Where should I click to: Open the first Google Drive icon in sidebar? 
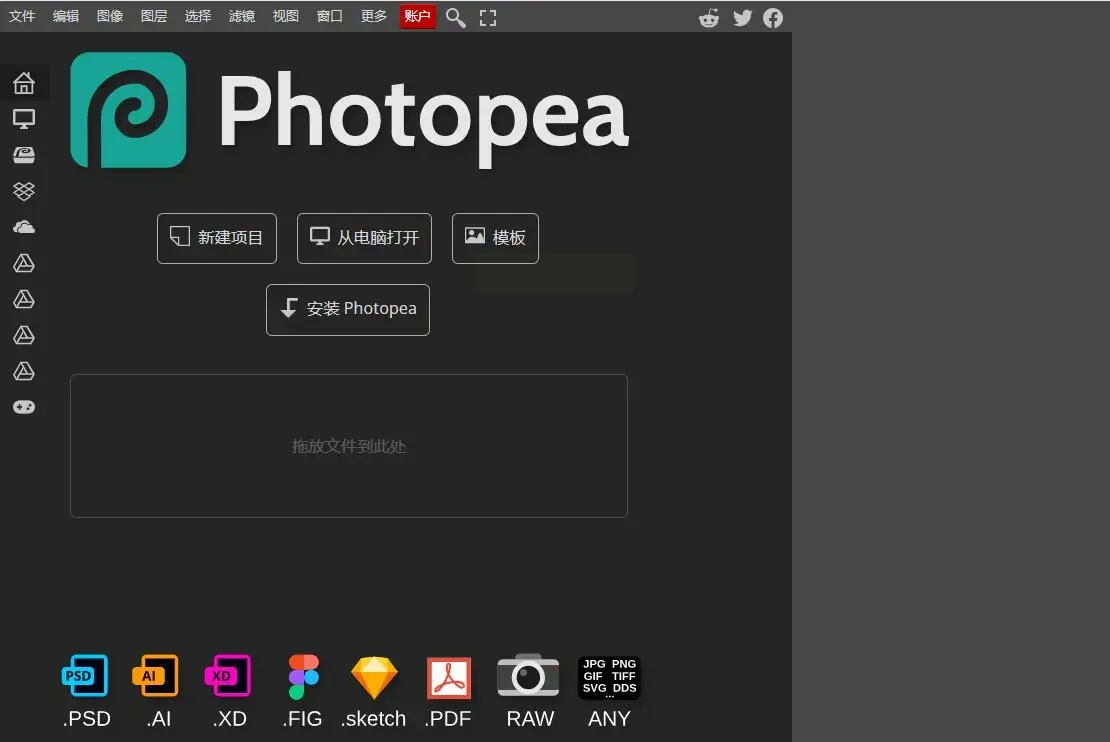24,263
